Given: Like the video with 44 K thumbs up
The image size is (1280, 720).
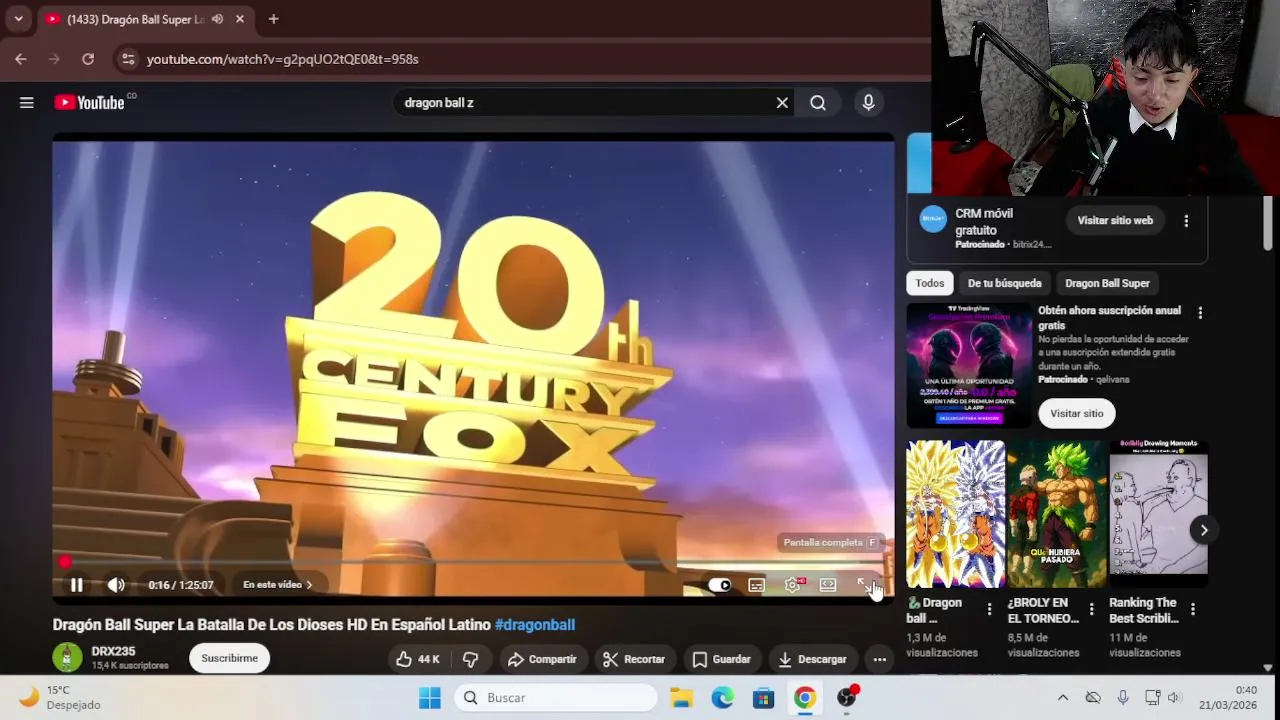Looking at the screenshot, I should 418,659.
